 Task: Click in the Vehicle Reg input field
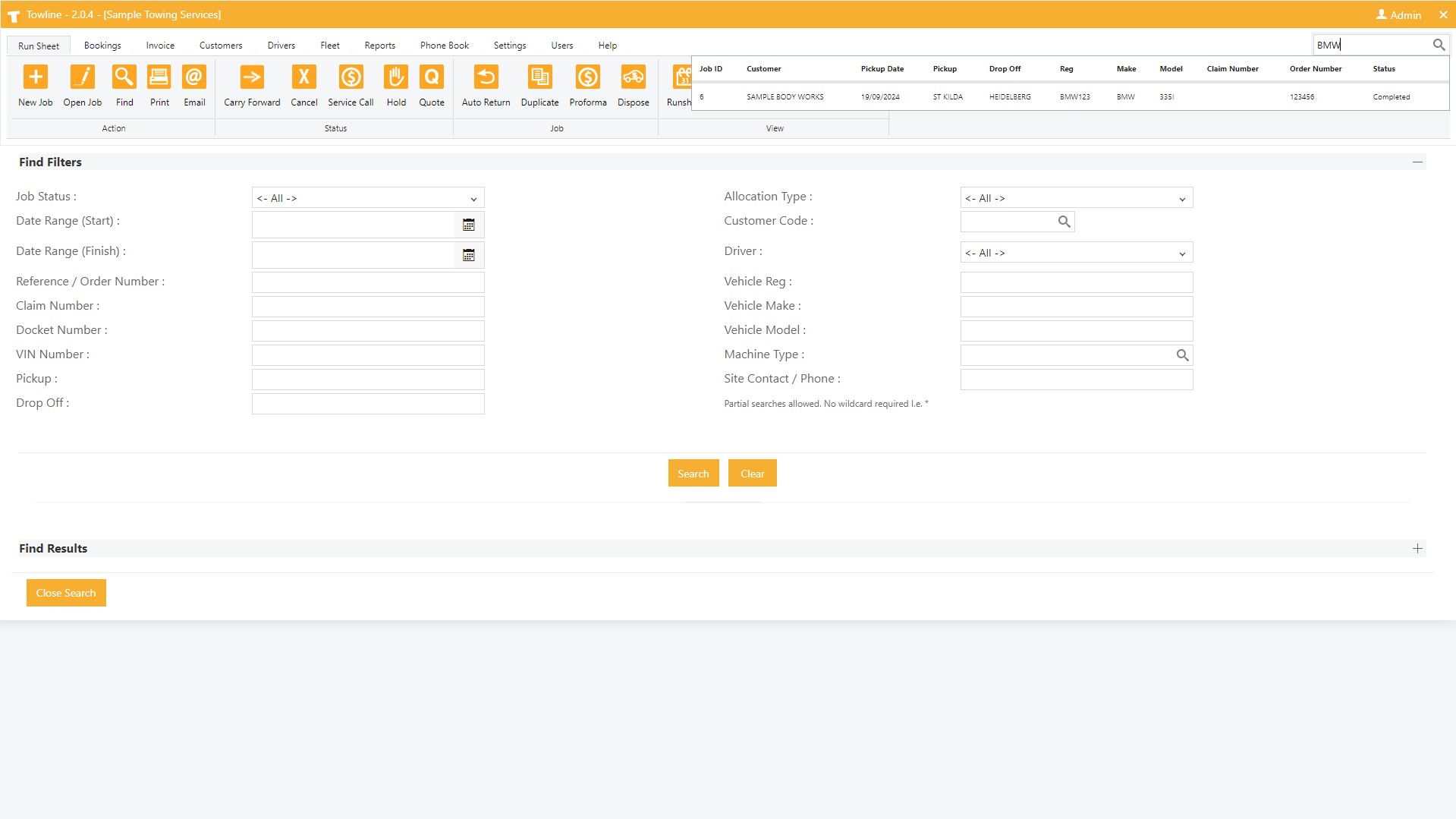point(1076,282)
